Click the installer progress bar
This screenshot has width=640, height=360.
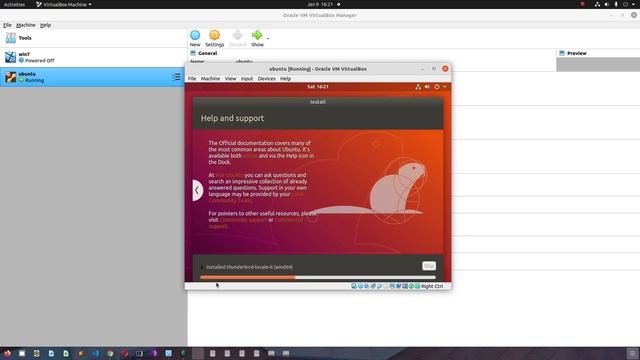point(318,278)
